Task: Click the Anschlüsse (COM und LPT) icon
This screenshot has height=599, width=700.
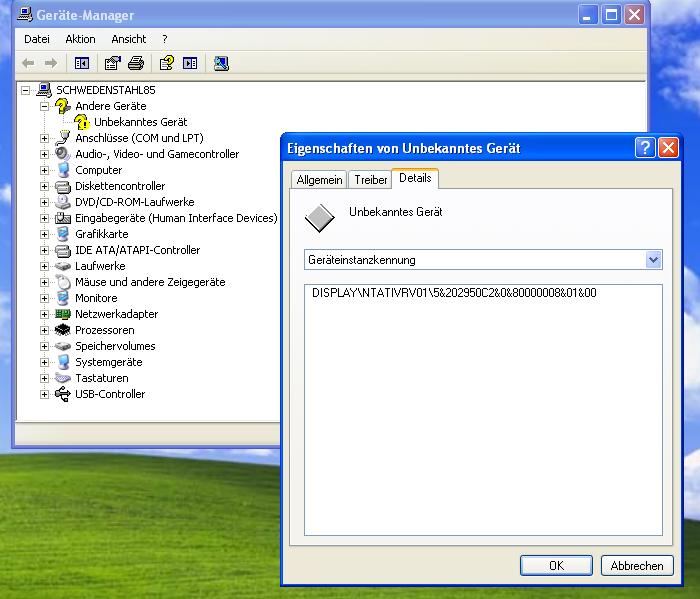Action: coord(62,138)
